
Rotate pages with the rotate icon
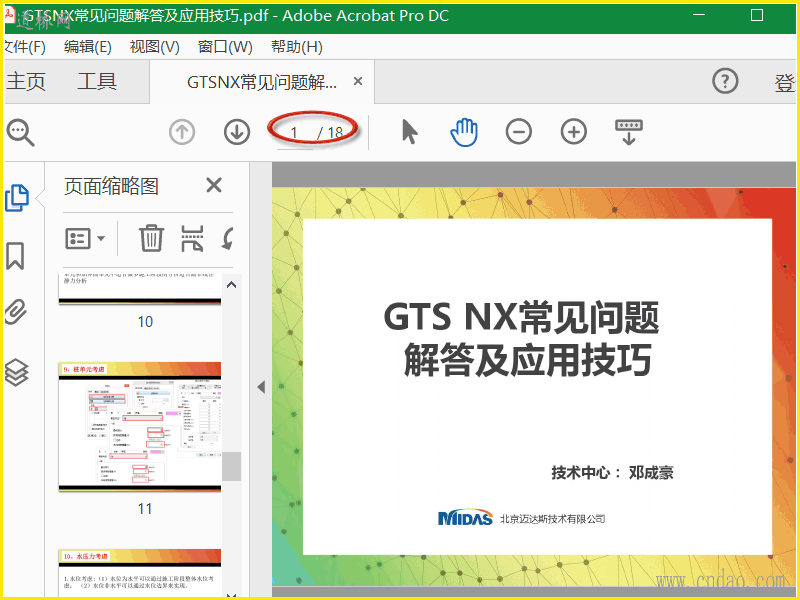click(228, 238)
